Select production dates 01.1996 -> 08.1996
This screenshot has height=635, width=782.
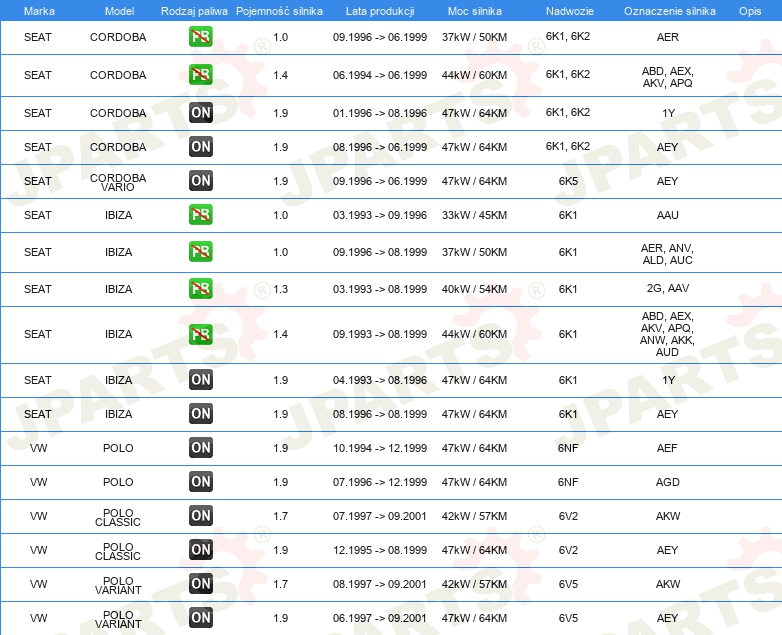click(380, 113)
